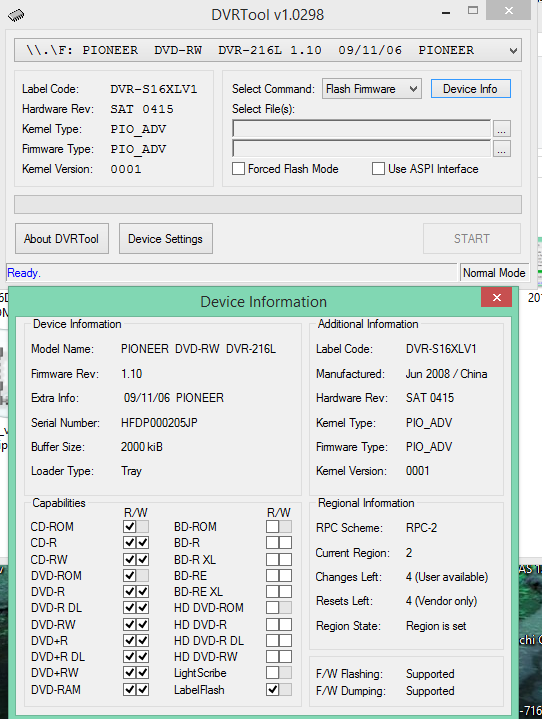
Task: Click the Region is set text
Action: (x=436, y=626)
